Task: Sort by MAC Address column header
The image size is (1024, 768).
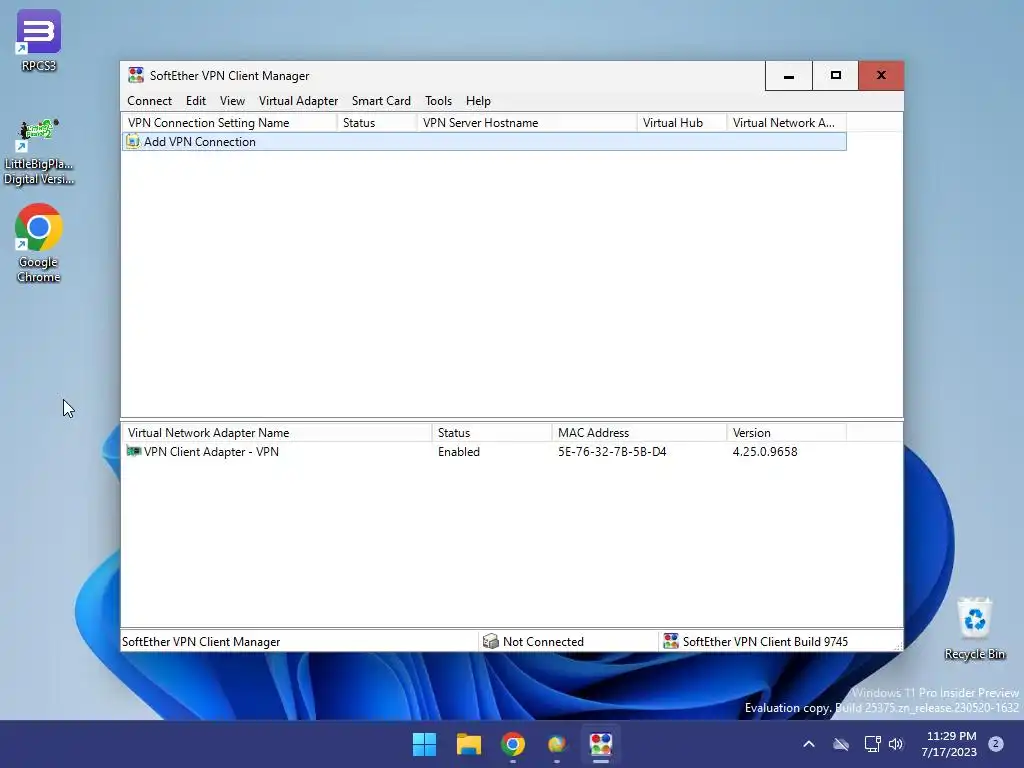Action: coord(639,432)
